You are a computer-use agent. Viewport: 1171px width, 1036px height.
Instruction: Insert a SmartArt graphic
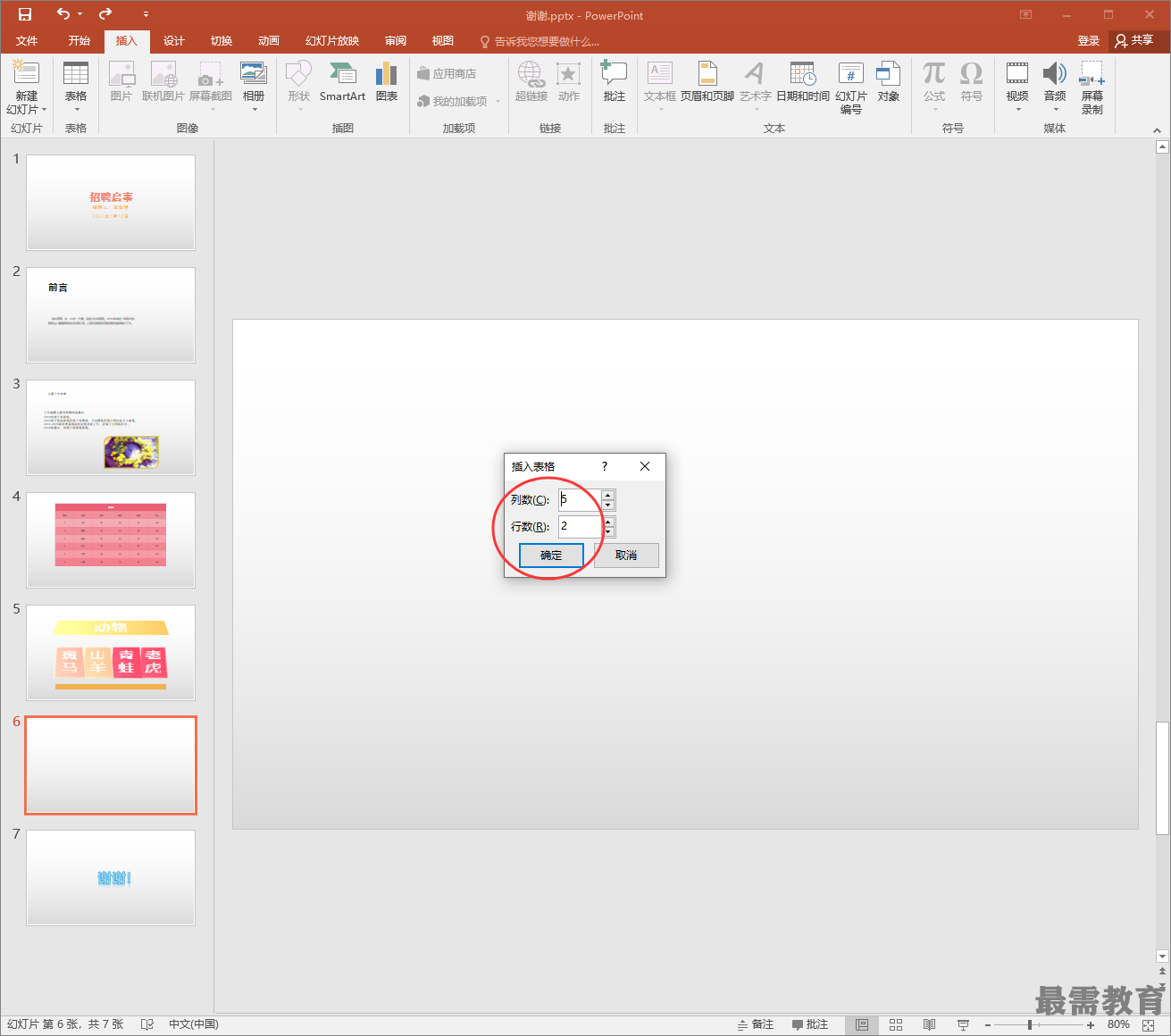coord(342,82)
